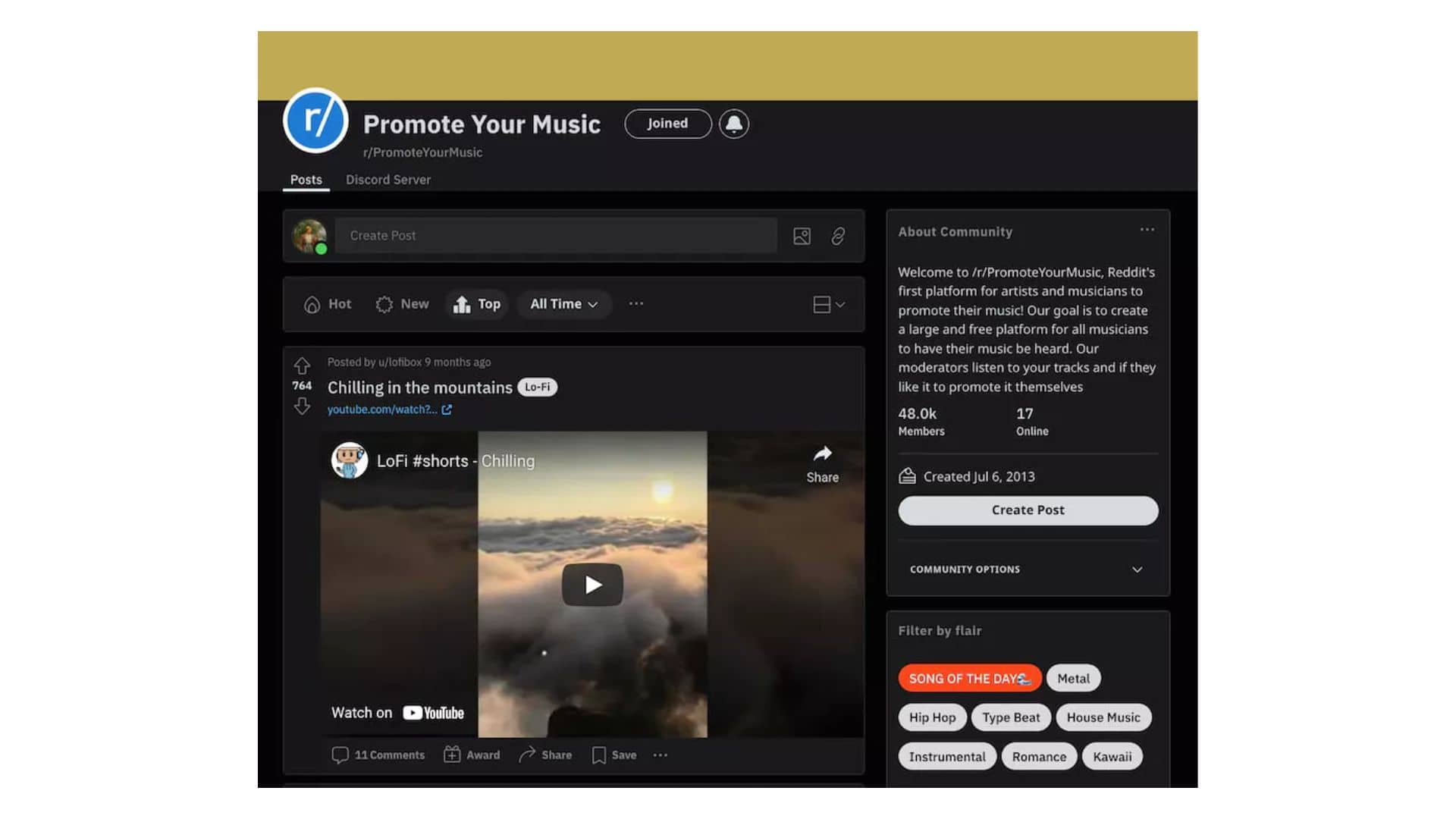Sort posts by Hot
1456x819 pixels.
[328, 304]
